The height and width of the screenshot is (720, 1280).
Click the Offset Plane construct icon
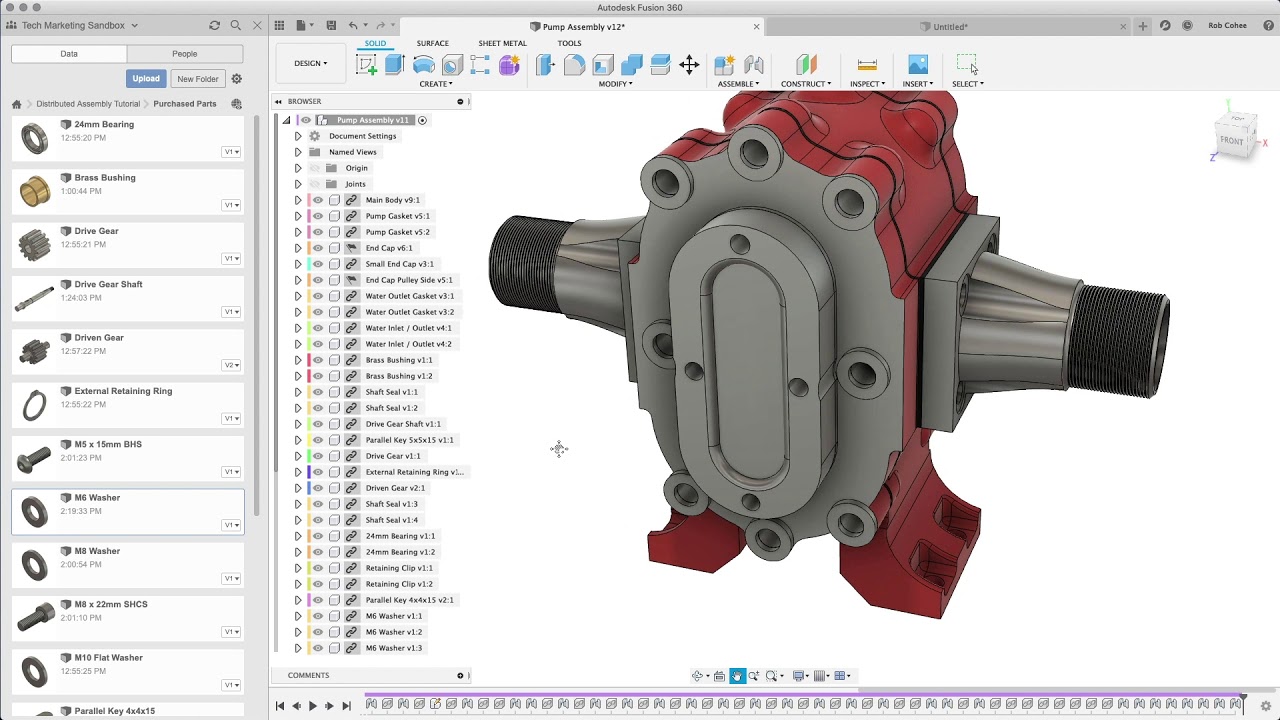(806, 65)
